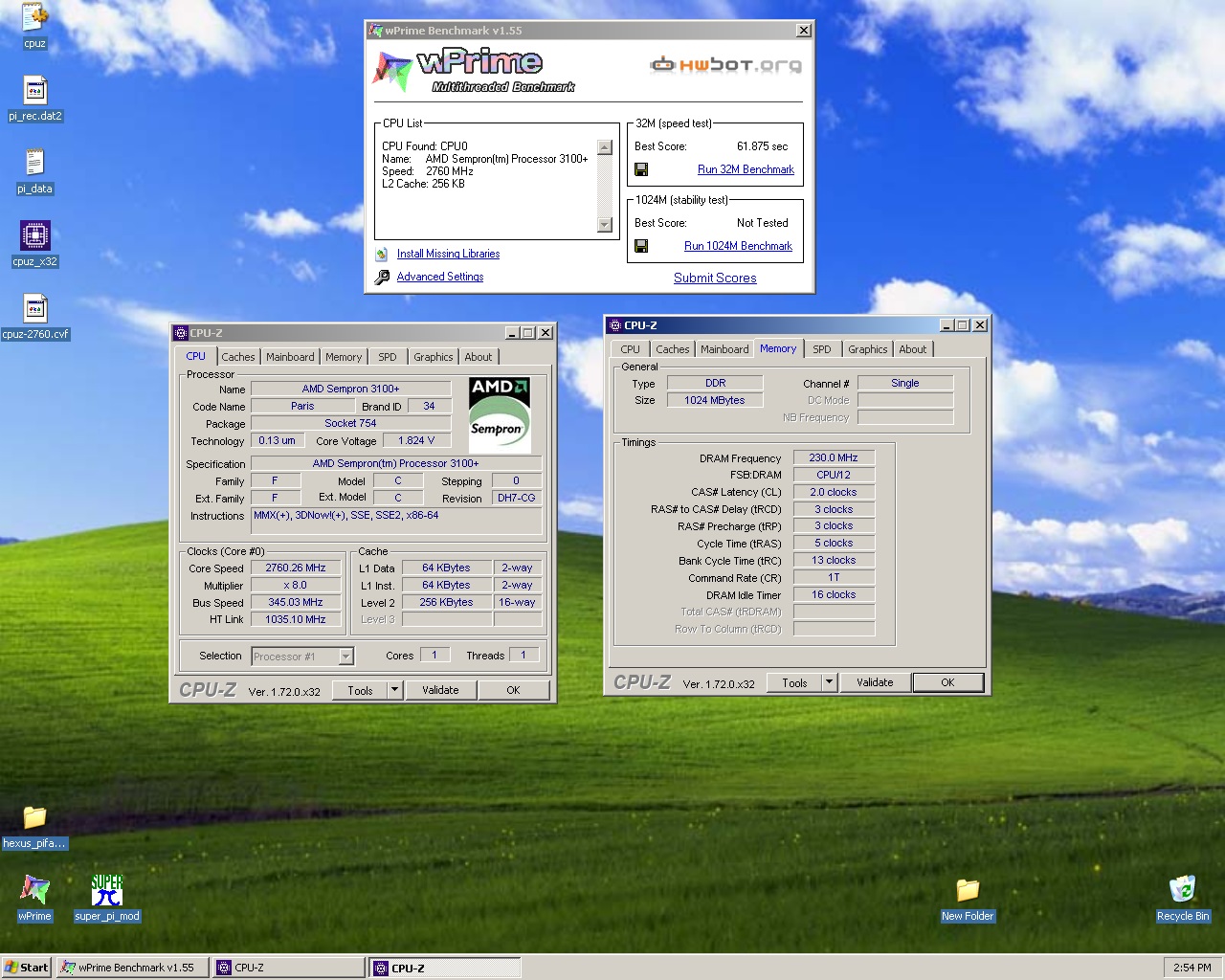
Task: Click the Install Missing Libraries icon
Action: pos(380,254)
